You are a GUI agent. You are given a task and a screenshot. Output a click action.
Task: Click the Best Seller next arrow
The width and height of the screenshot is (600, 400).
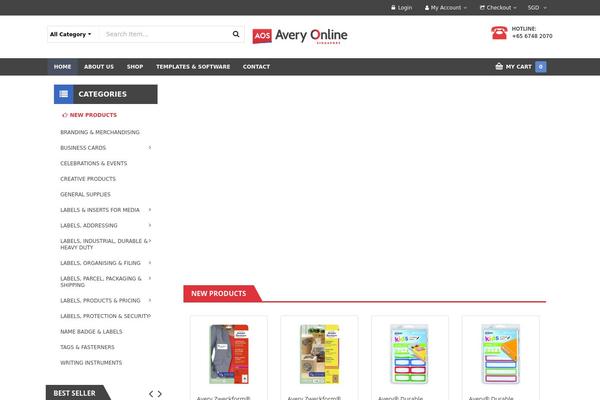tap(160, 393)
